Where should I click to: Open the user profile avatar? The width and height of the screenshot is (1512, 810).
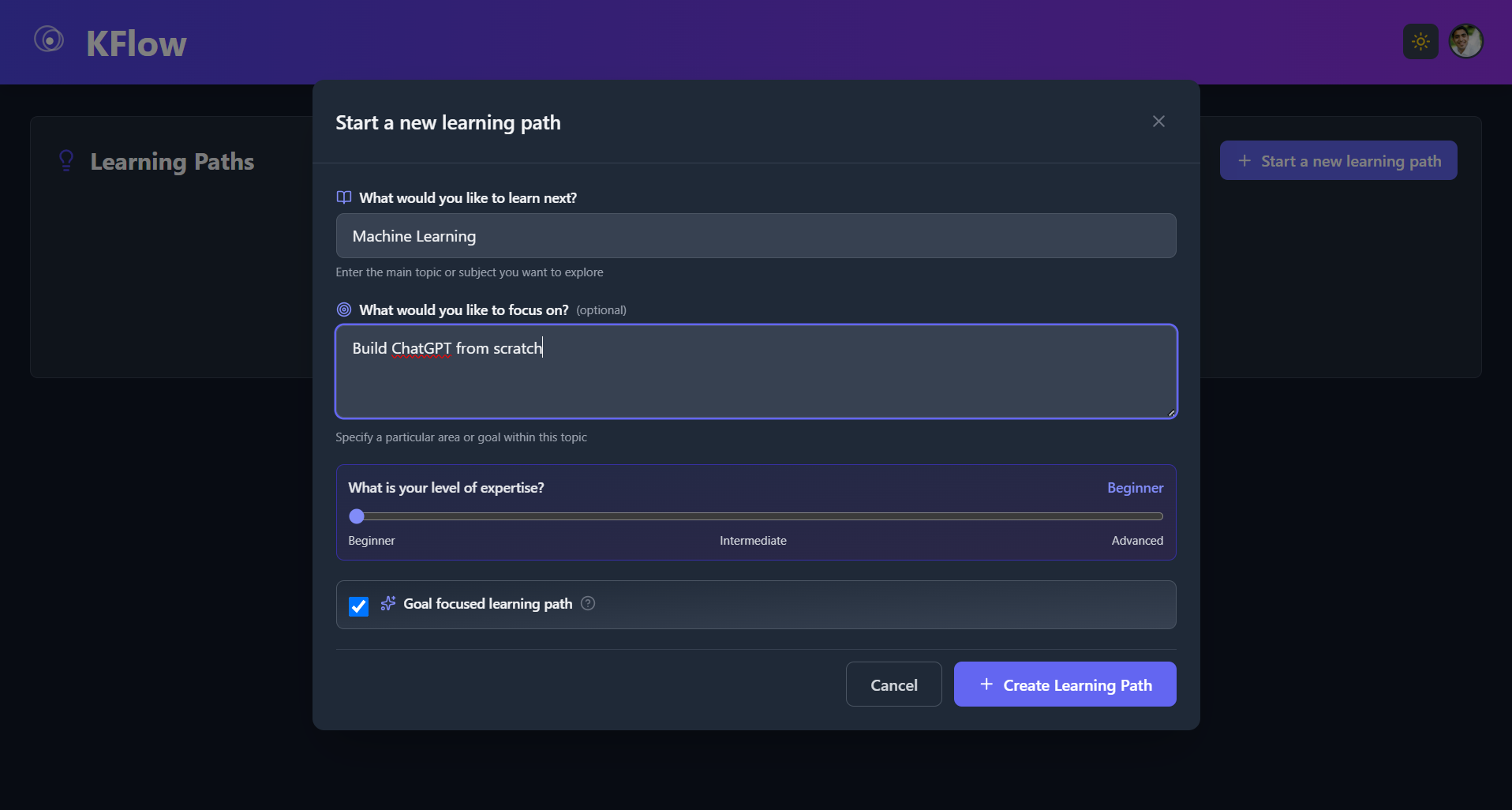(x=1465, y=41)
